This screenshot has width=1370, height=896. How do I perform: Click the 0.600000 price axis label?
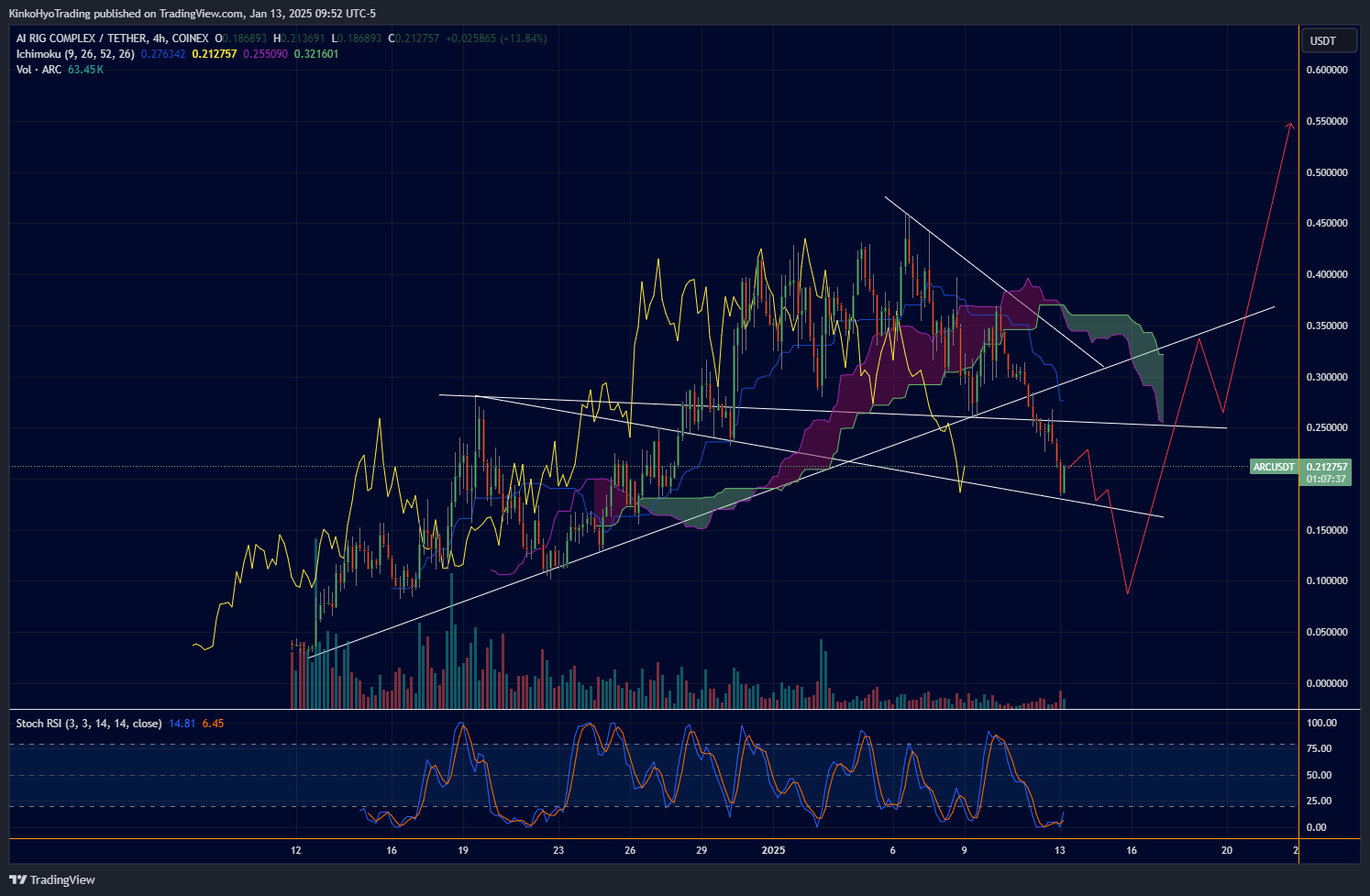point(1327,70)
